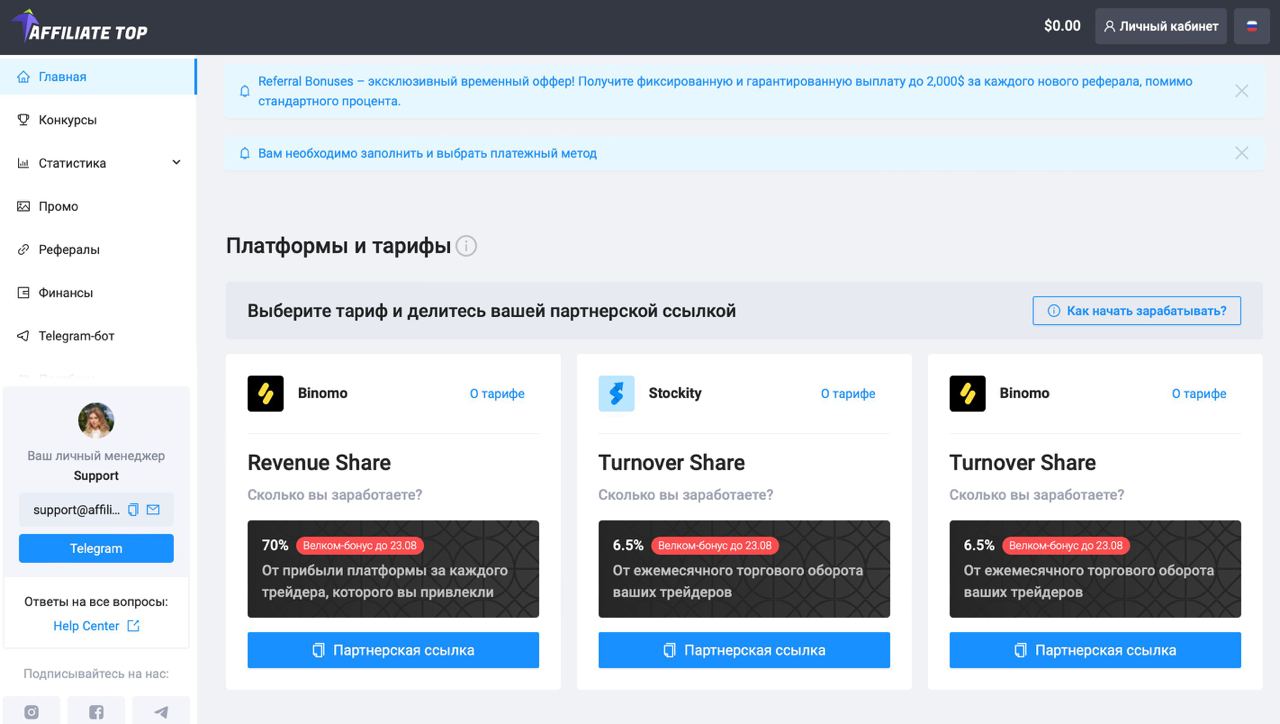
Task: Click the bar chart icon next to Статистика
Action: coord(23,163)
